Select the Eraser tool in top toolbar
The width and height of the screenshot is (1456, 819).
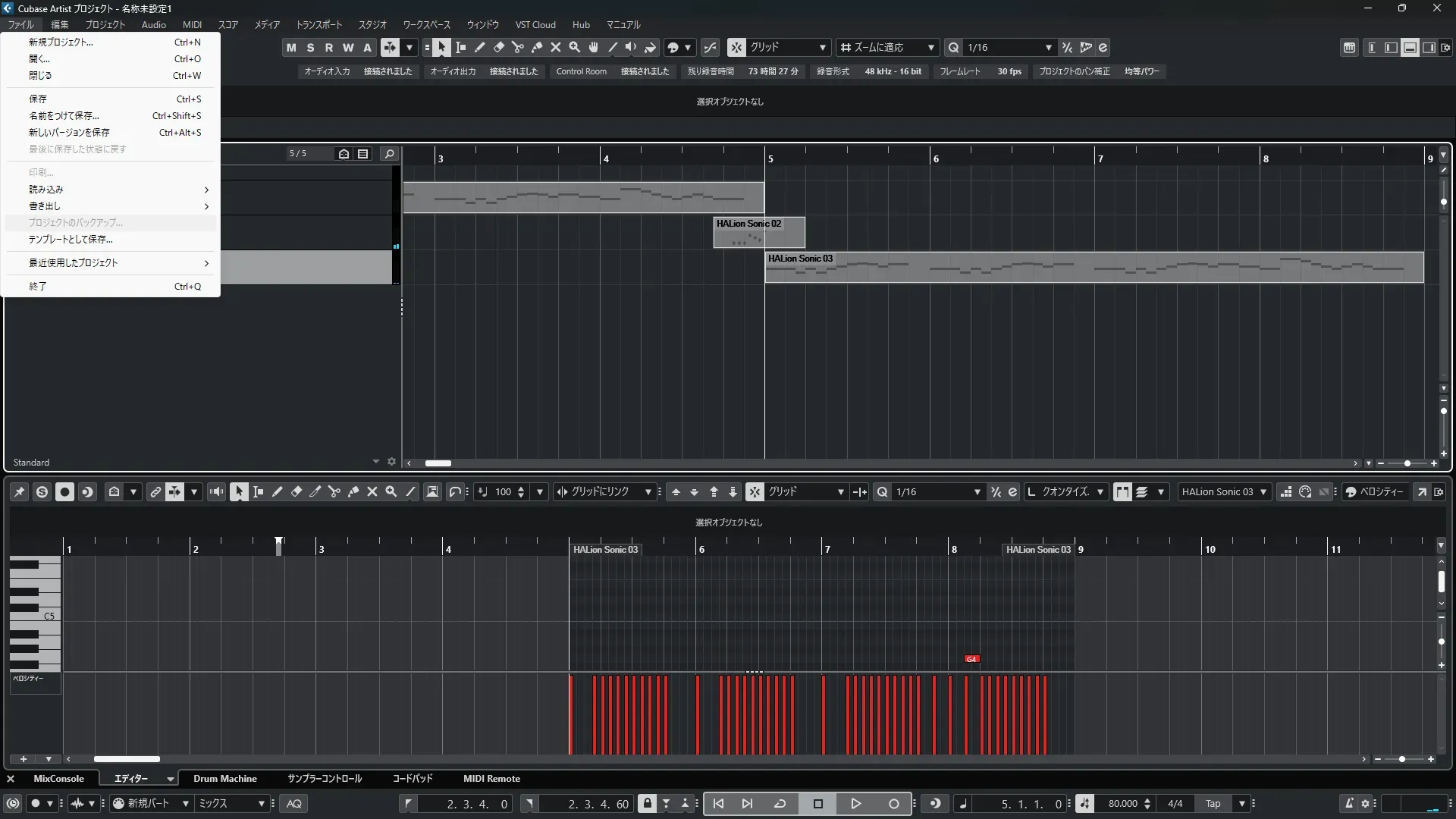coord(499,48)
